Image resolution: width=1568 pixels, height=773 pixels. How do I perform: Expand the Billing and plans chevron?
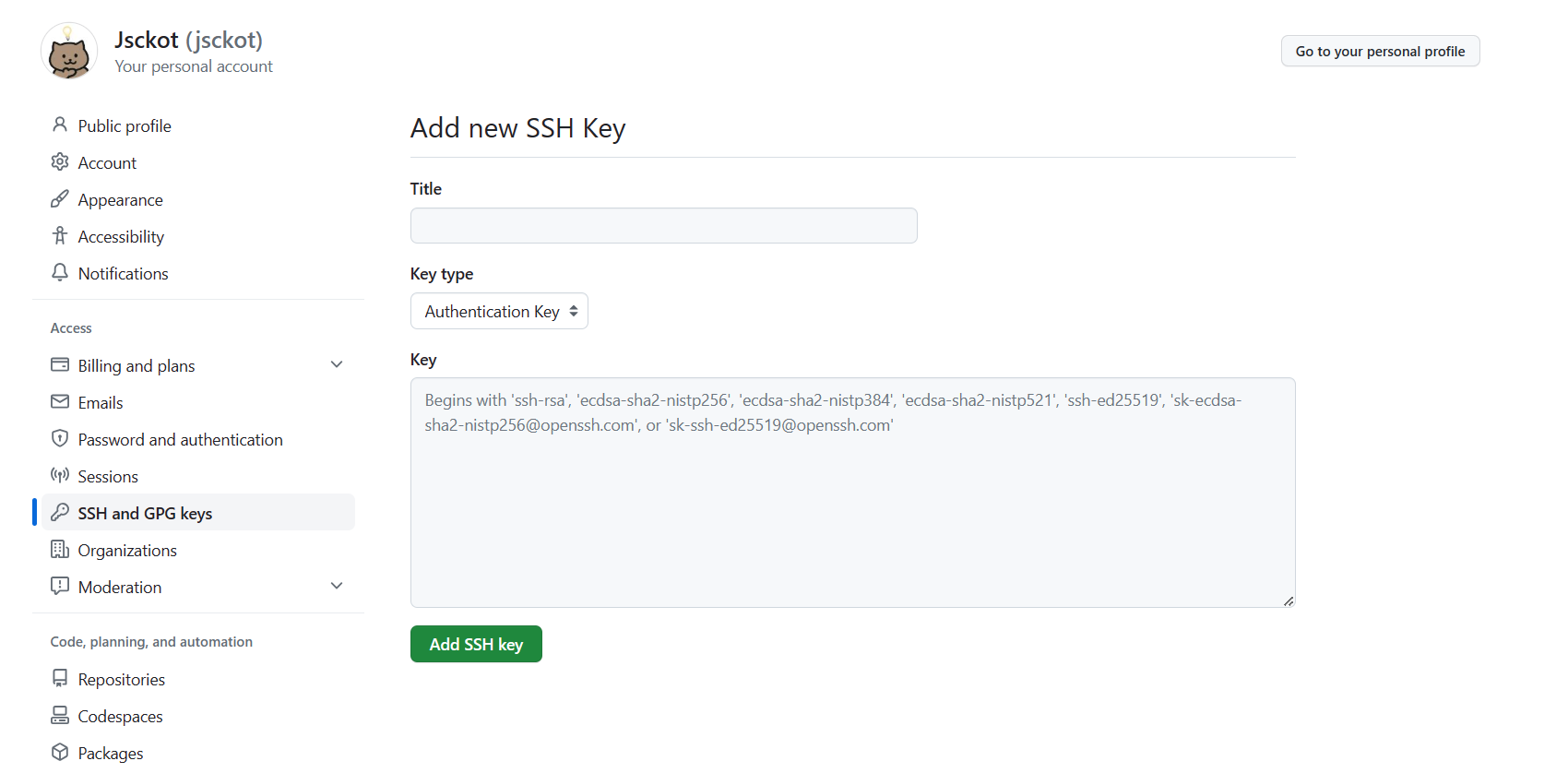pos(337,364)
